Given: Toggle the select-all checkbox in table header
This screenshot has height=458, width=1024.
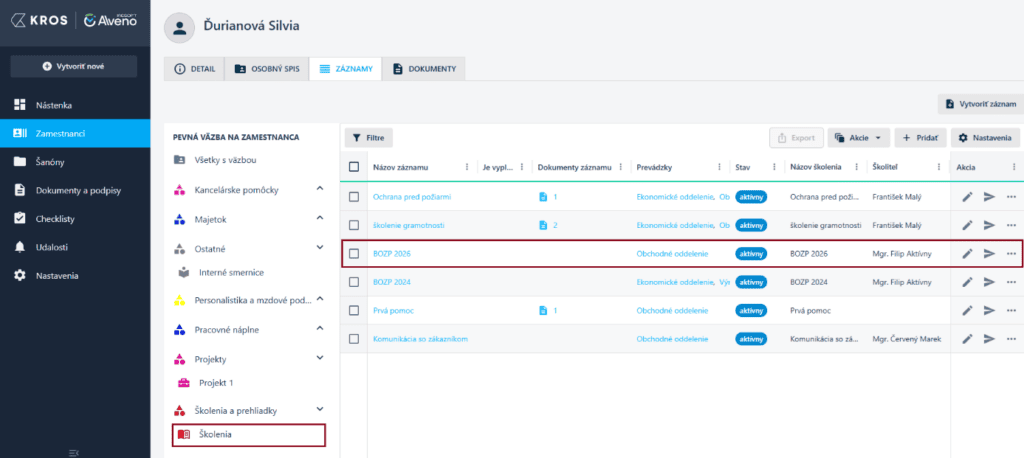Looking at the screenshot, I should tap(353, 167).
